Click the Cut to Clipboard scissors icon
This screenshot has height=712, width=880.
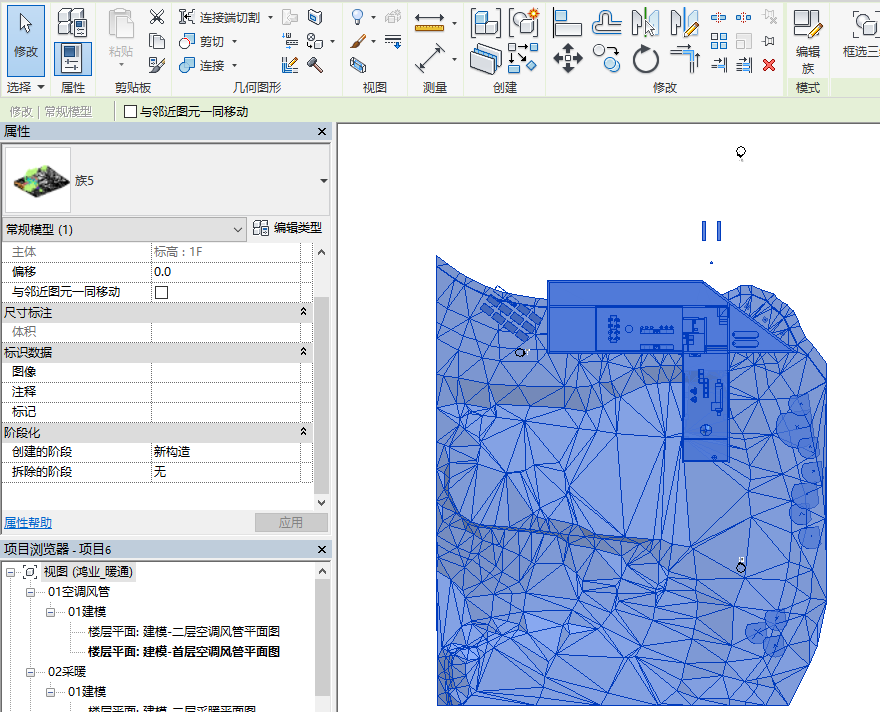pos(157,17)
